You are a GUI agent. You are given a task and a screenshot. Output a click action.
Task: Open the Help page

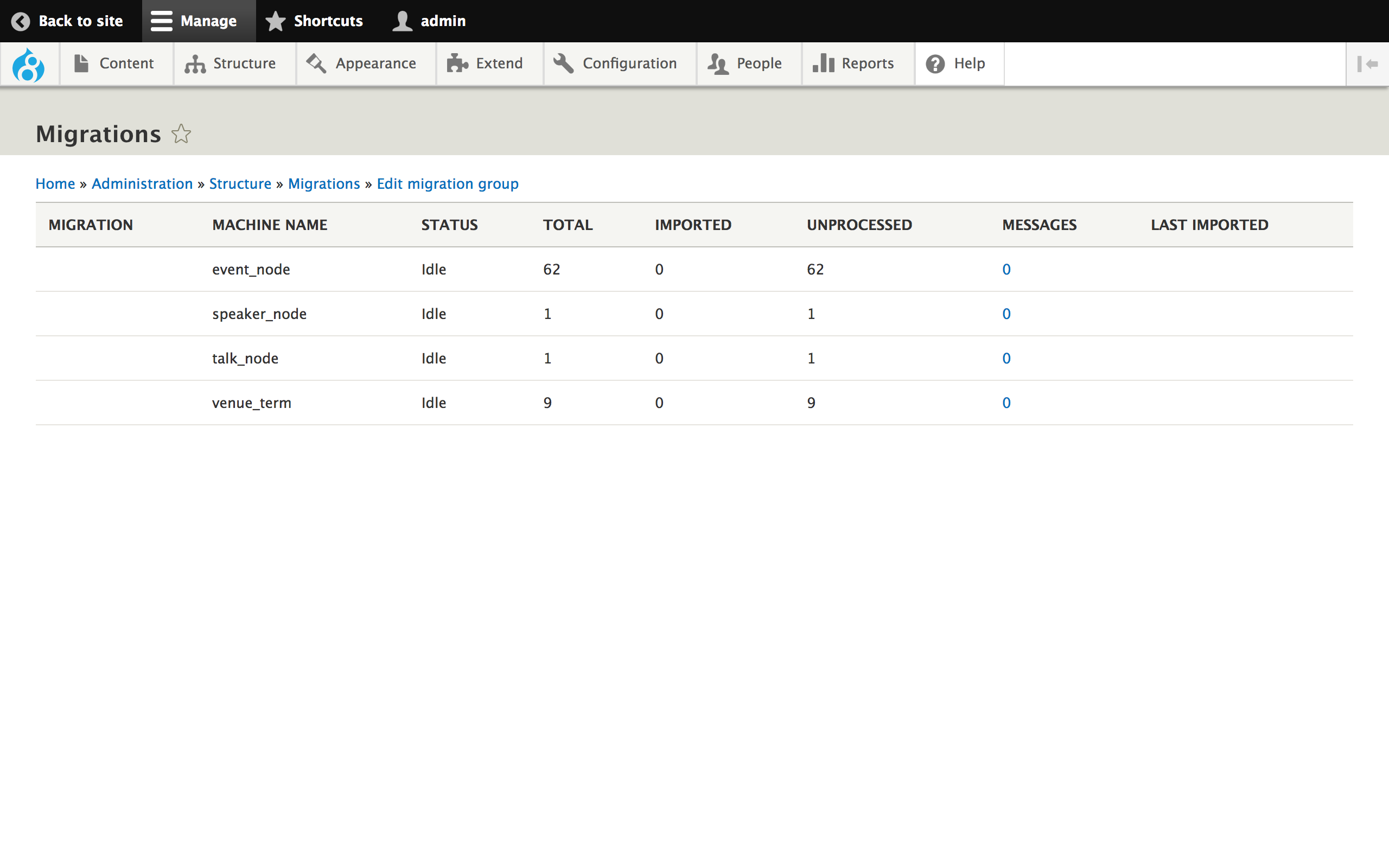[956, 63]
